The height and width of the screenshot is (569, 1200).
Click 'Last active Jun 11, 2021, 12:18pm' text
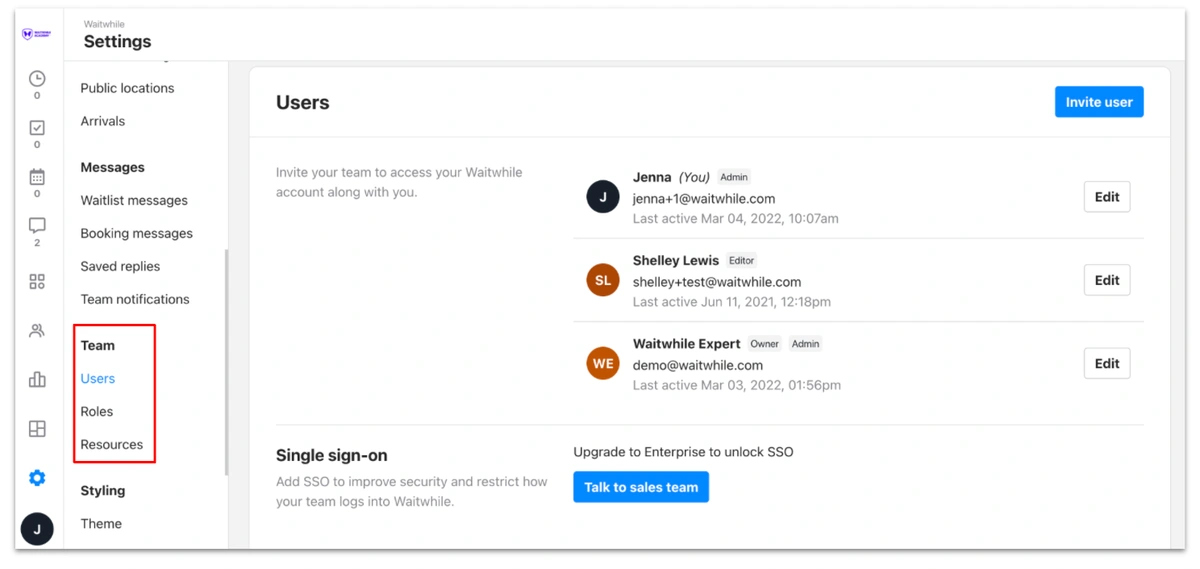click(x=732, y=301)
